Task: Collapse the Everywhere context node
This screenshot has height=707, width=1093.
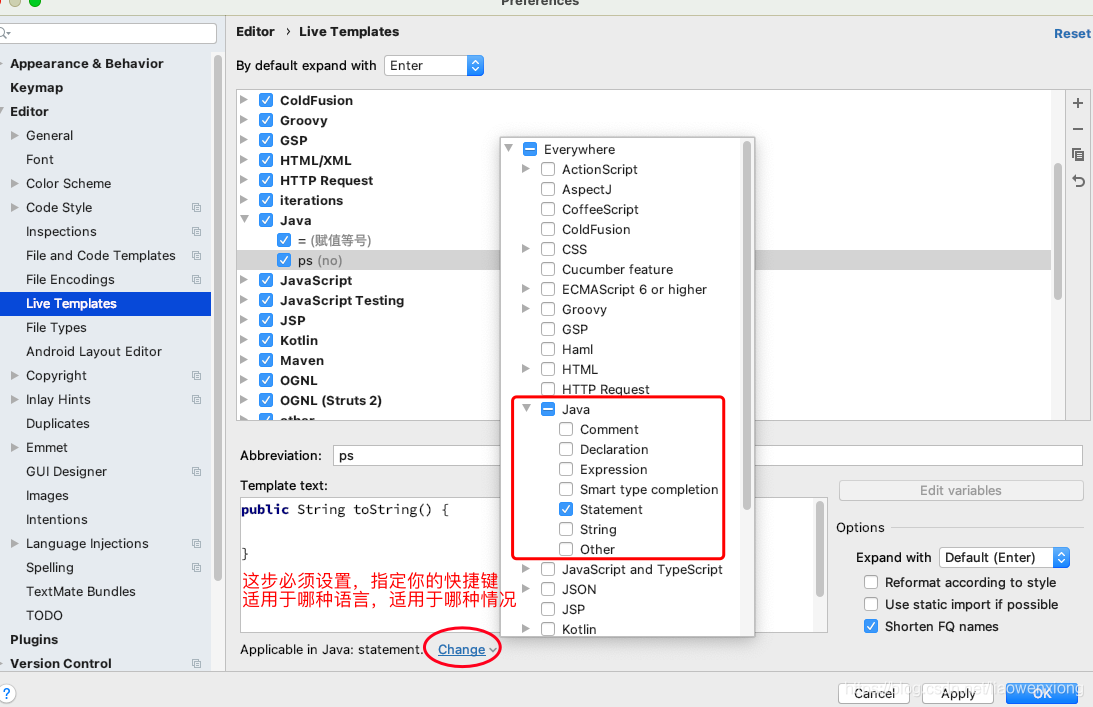Action: coord(509,149)
